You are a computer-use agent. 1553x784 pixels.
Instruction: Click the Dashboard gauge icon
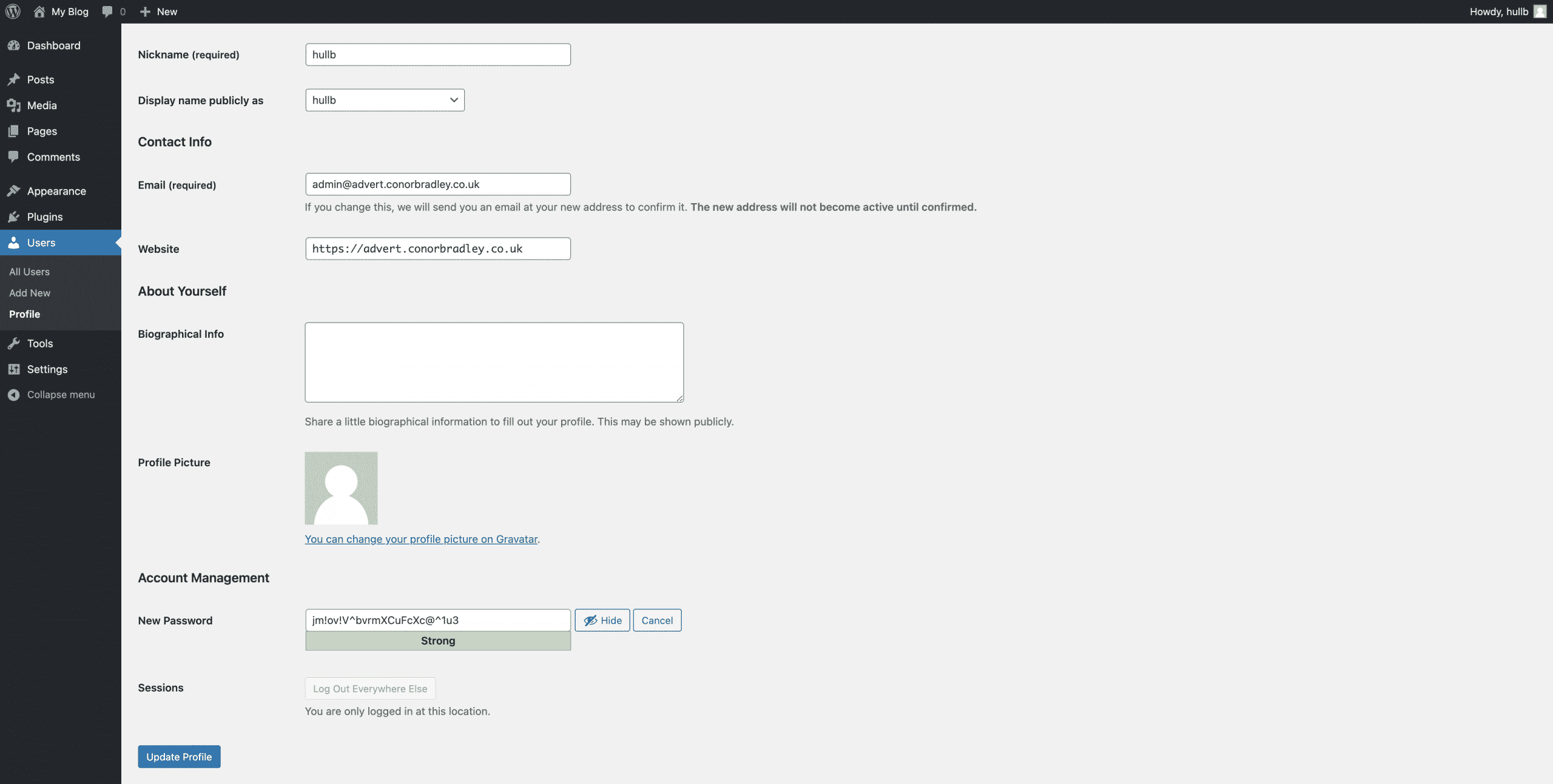tap(13, 45)
